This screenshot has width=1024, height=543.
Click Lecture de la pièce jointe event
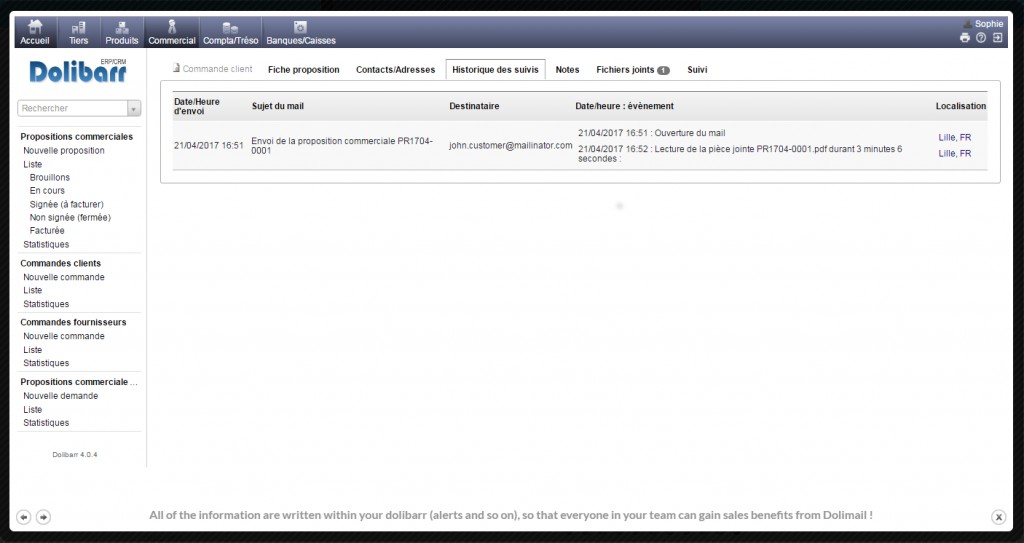tap(740, 154)
